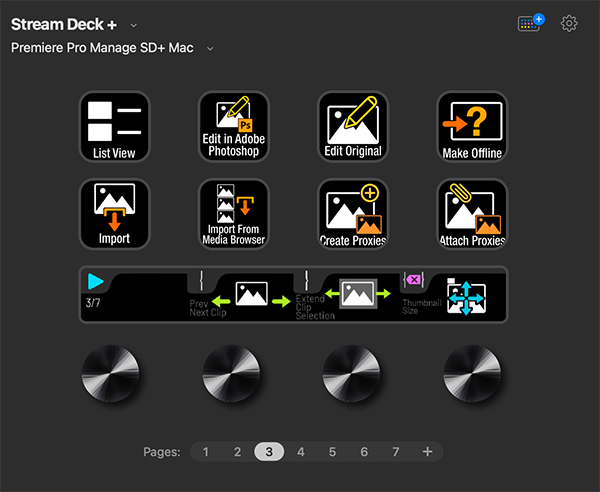
Task: Click Import From Media Browser key
Action: coord(233,214)
